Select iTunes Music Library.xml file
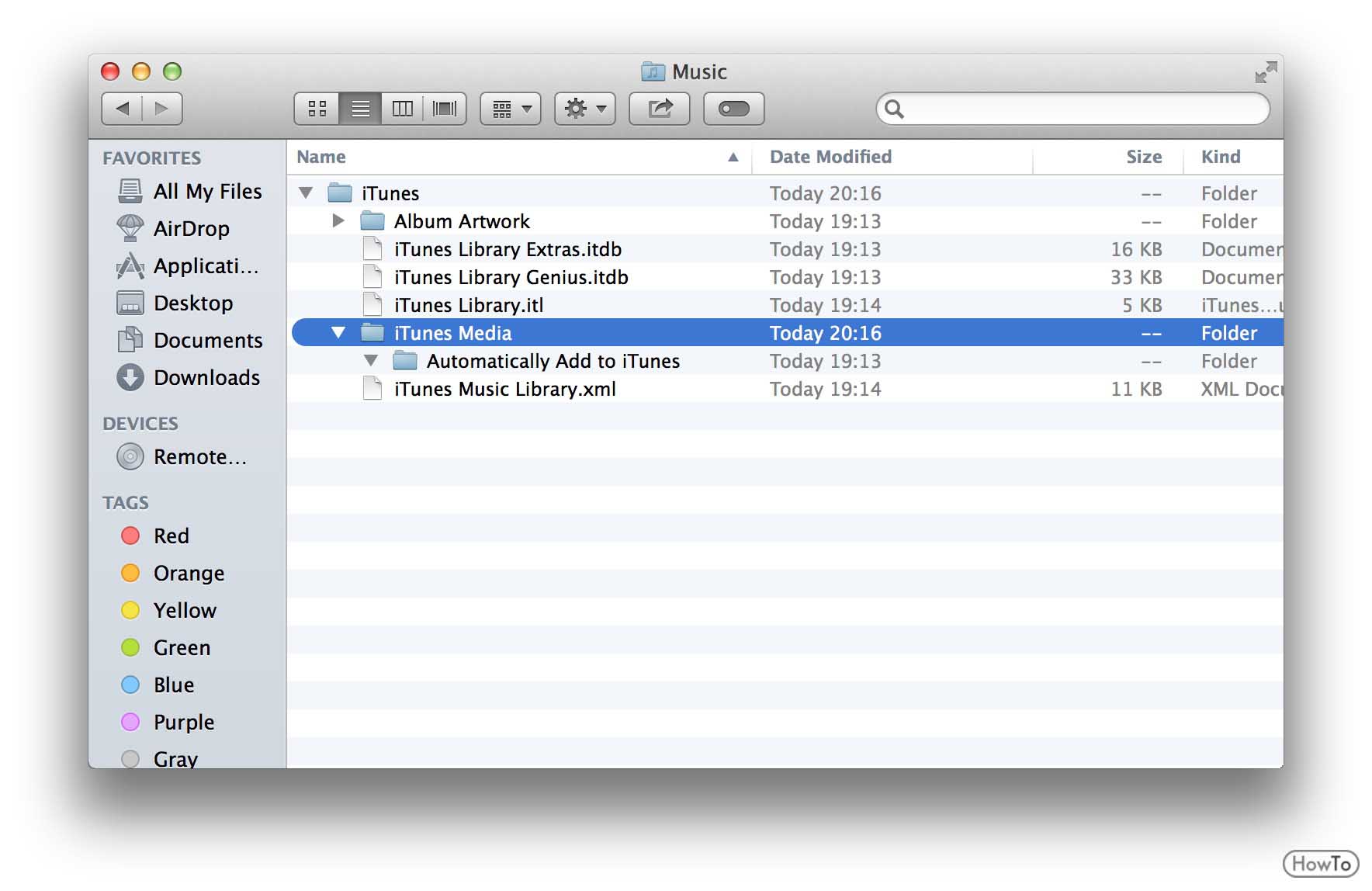 point(787,388)
